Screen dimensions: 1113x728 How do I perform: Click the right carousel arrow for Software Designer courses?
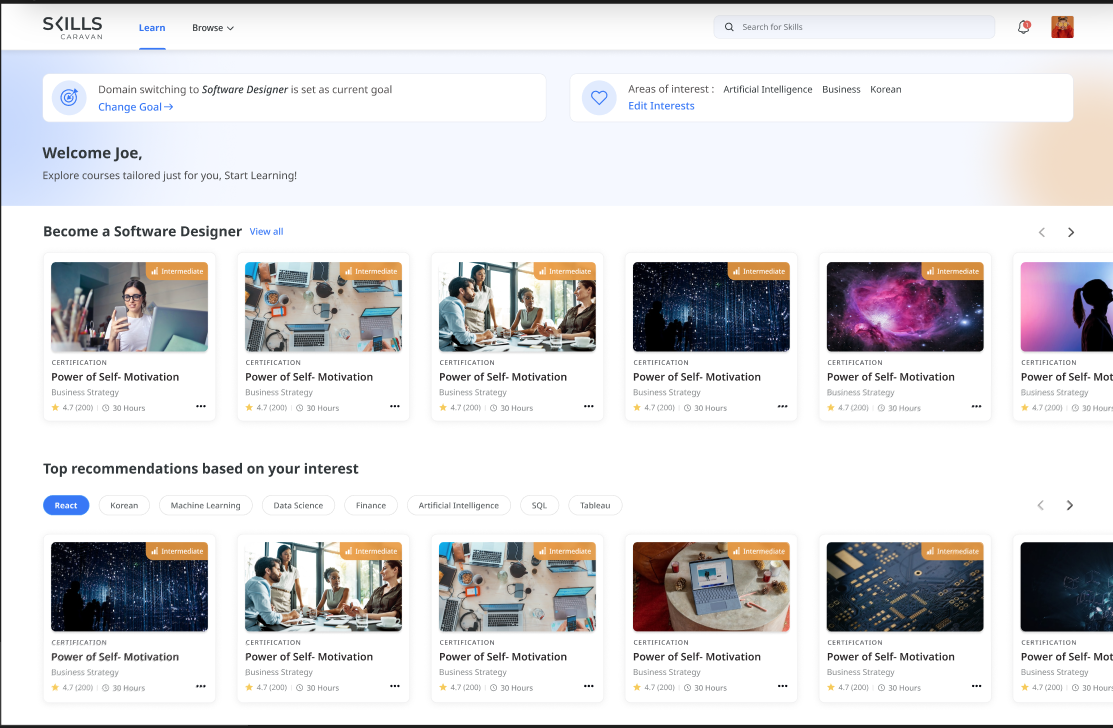[1070, 231]
